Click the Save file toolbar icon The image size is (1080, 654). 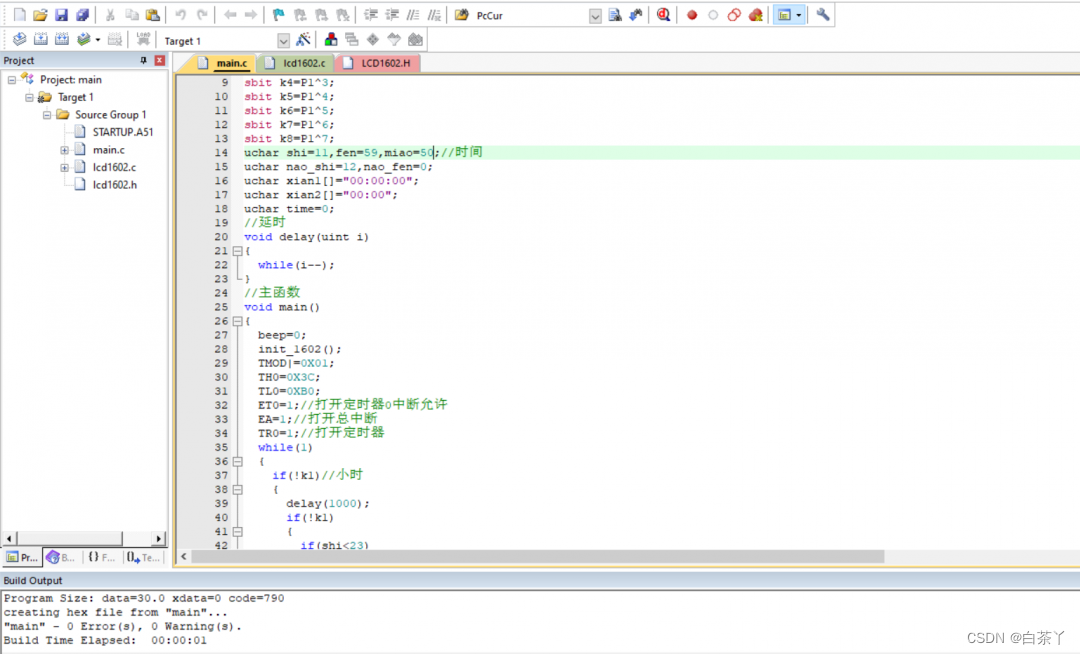[61, 15]
